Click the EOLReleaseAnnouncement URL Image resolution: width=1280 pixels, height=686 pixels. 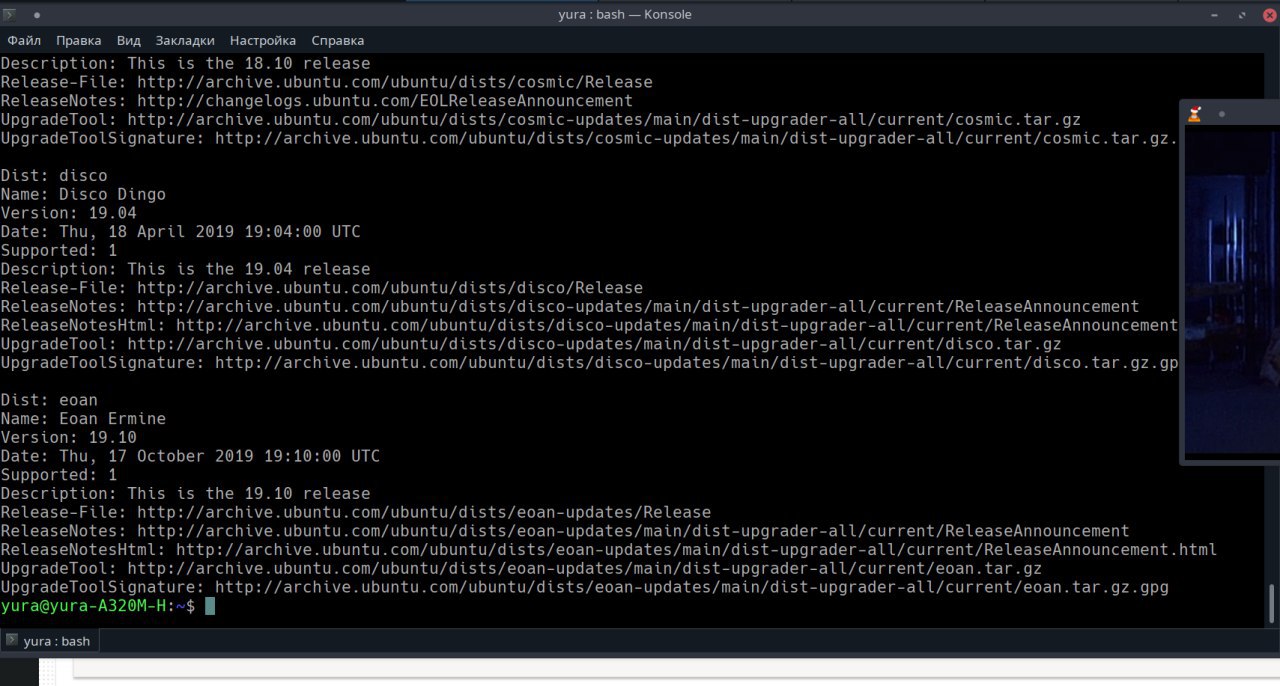coord(385,101)
